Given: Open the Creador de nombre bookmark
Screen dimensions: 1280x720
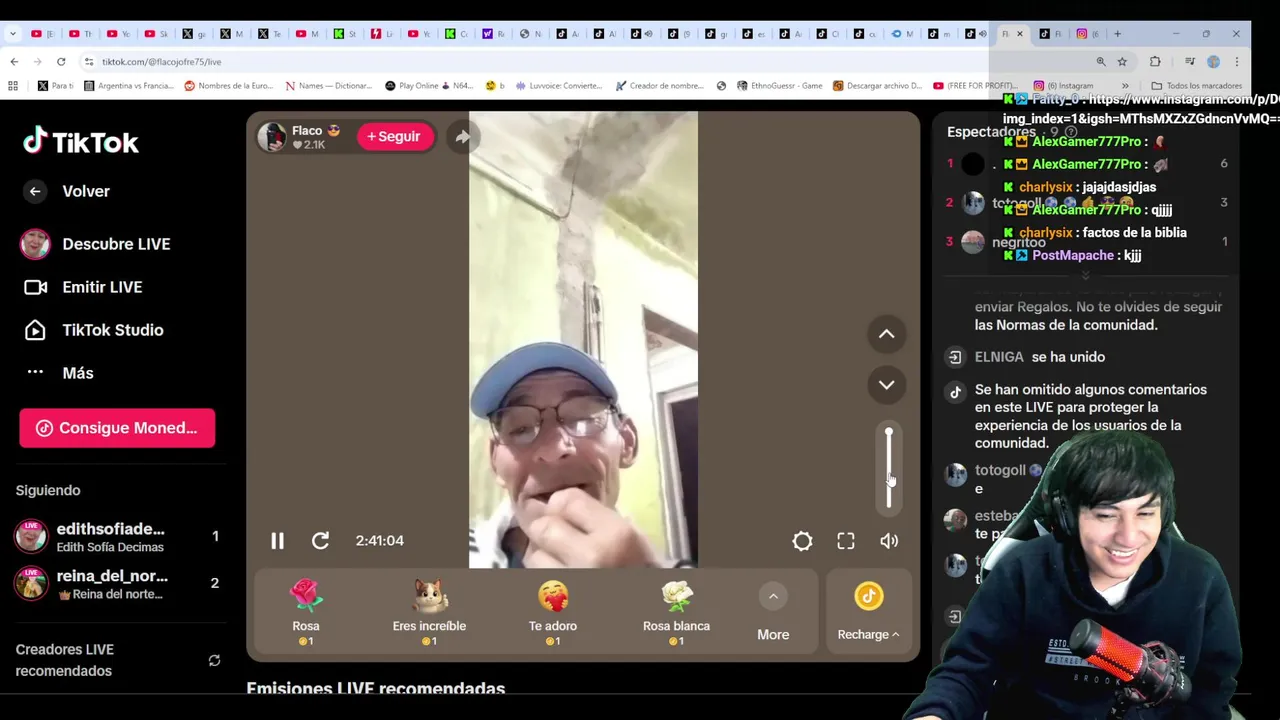Looking at the screenshot, I should [660, 86].
